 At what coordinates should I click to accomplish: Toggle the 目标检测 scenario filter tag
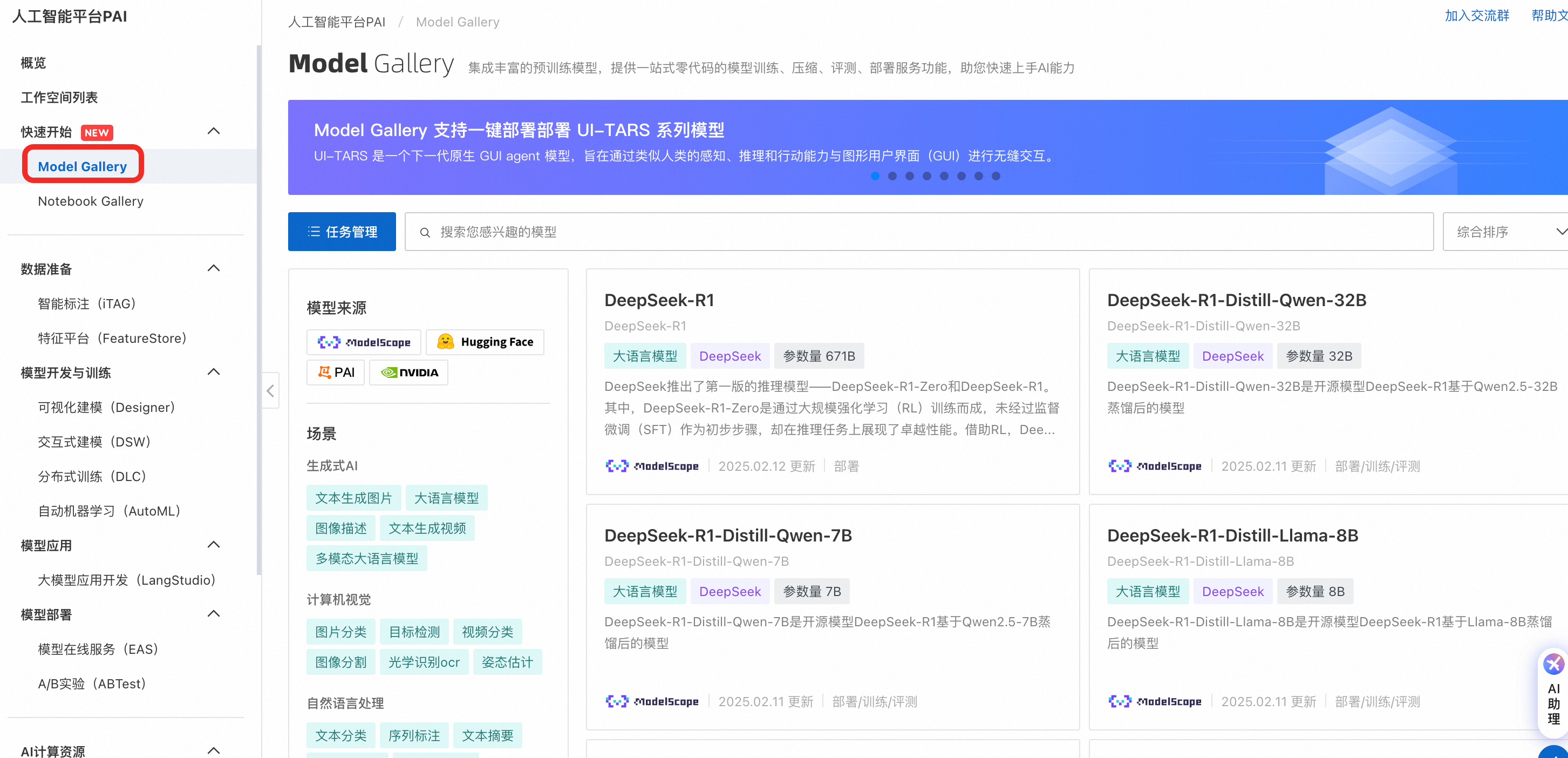click(x=414, y=632)
